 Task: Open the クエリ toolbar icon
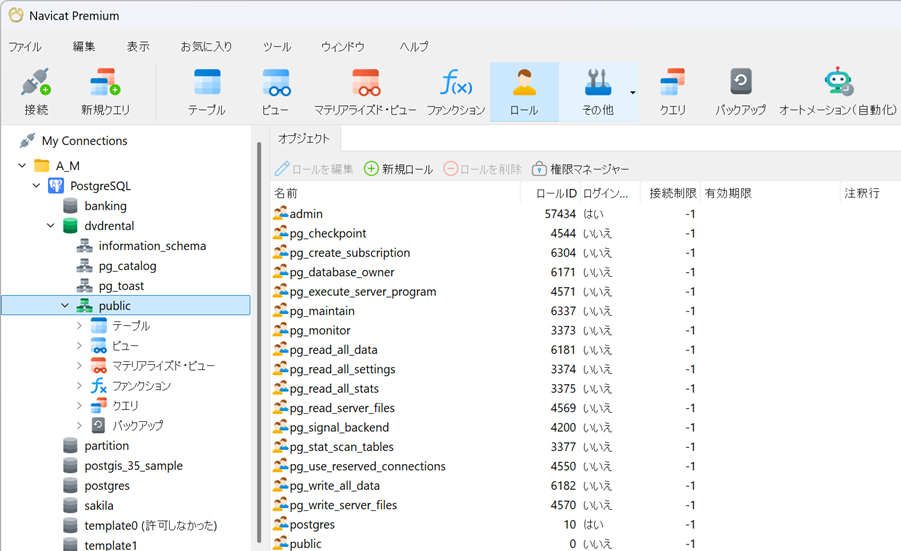672,83
